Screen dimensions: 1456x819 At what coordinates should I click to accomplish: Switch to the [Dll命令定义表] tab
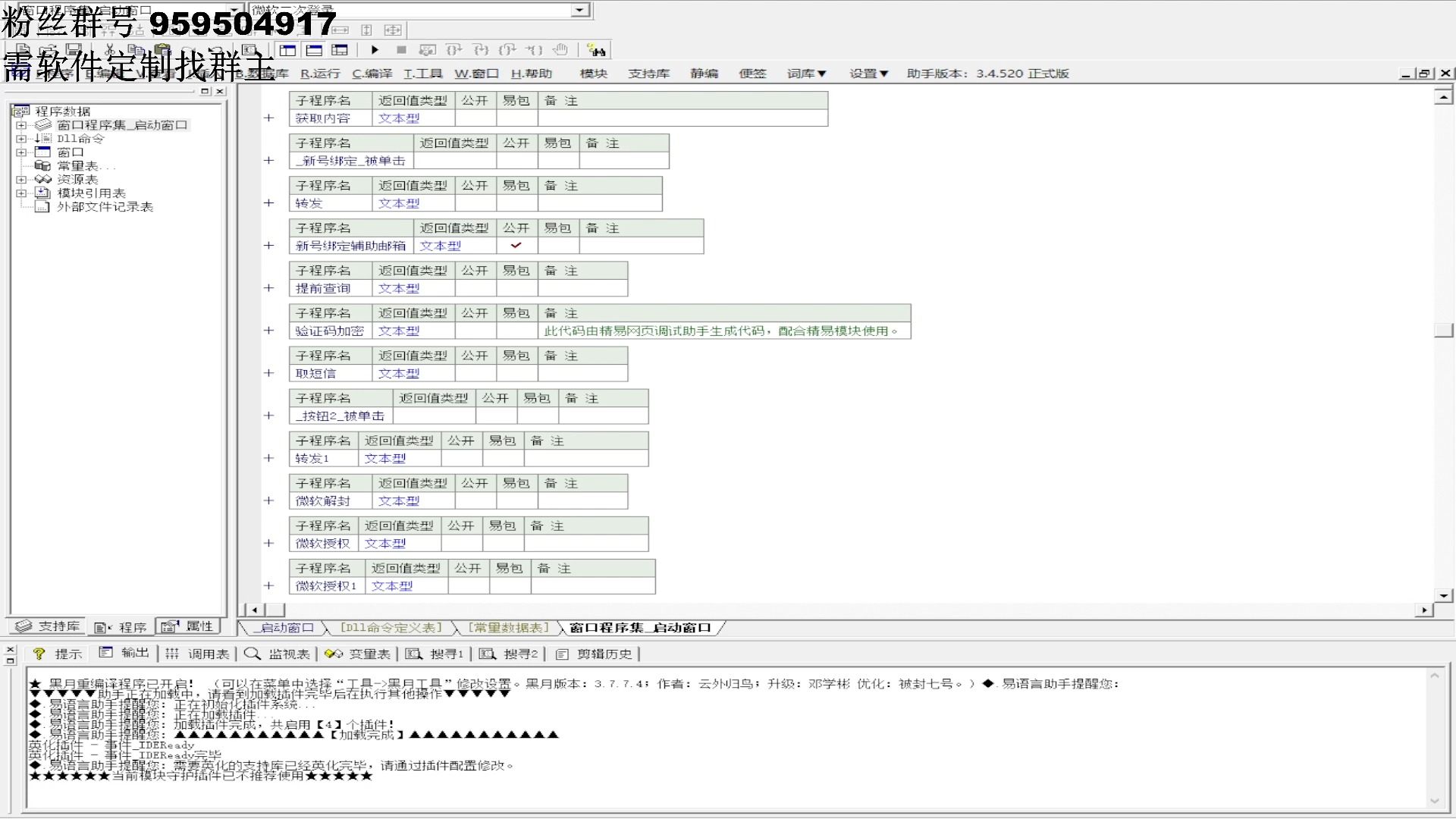391,628
